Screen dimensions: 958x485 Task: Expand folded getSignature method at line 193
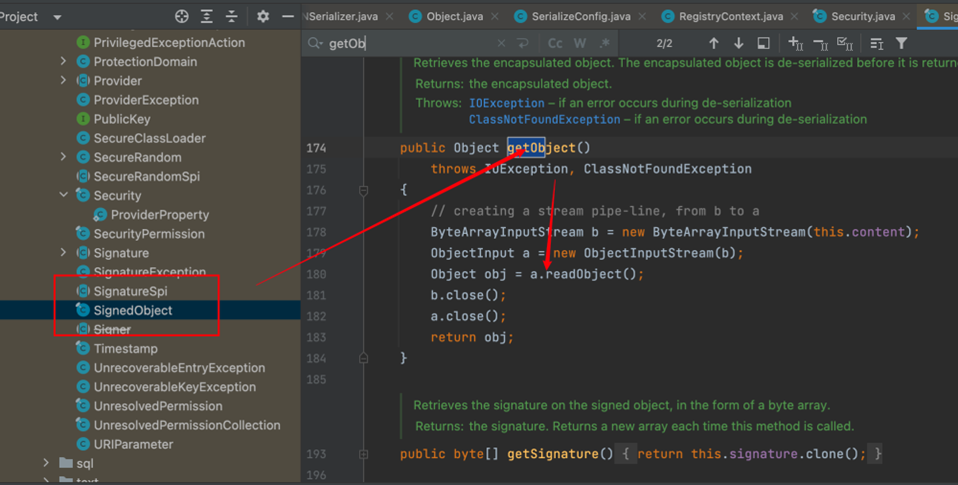(364, 454)
